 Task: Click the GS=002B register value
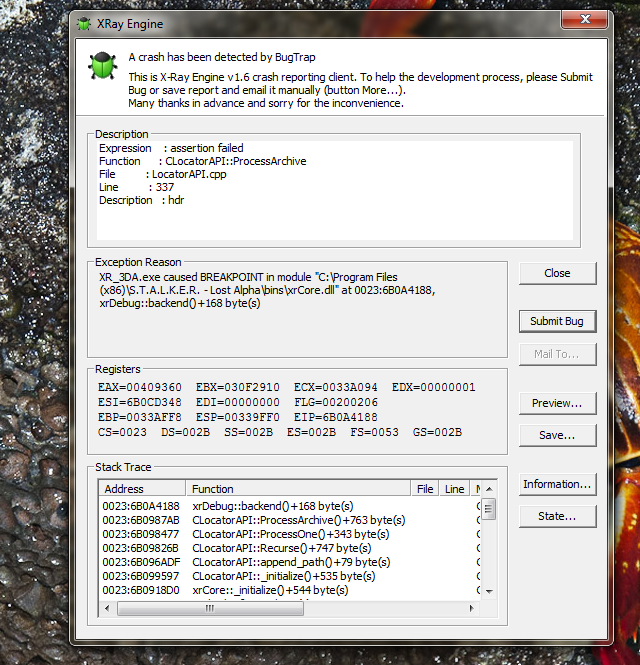[437, 432]
